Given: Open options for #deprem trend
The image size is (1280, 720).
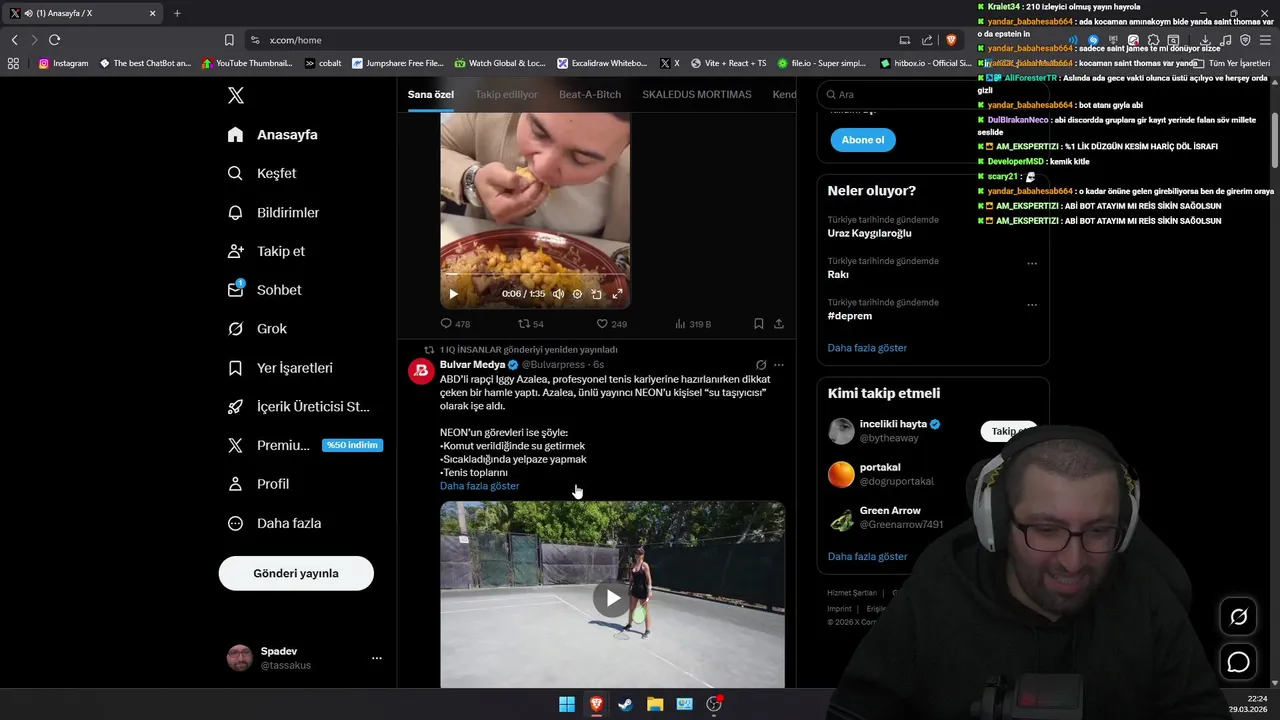Looking at the screenshot, I should 1032,305.
